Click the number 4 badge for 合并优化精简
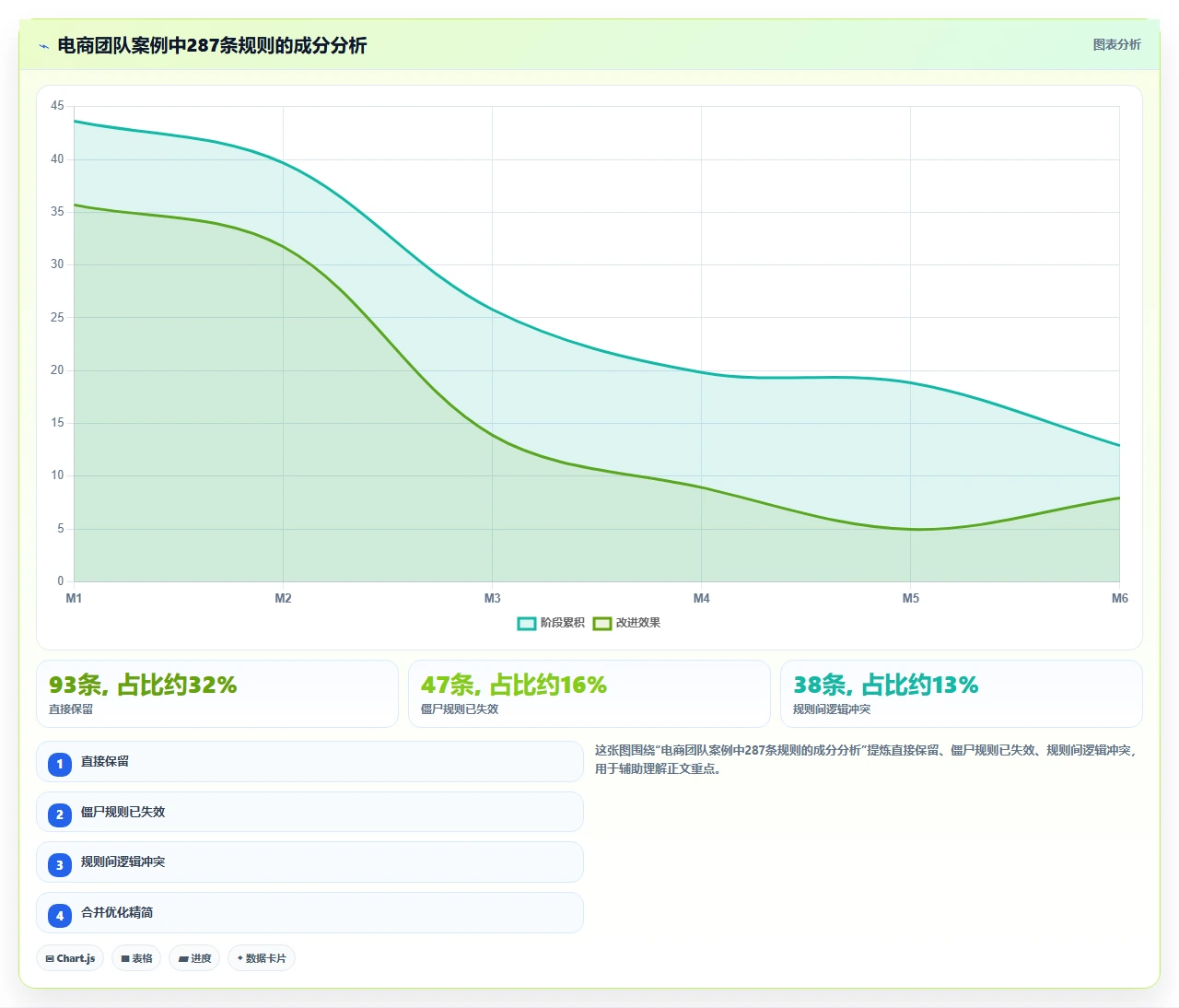This screenshot has height=1008, width=1179. click(x=60, y=916)
